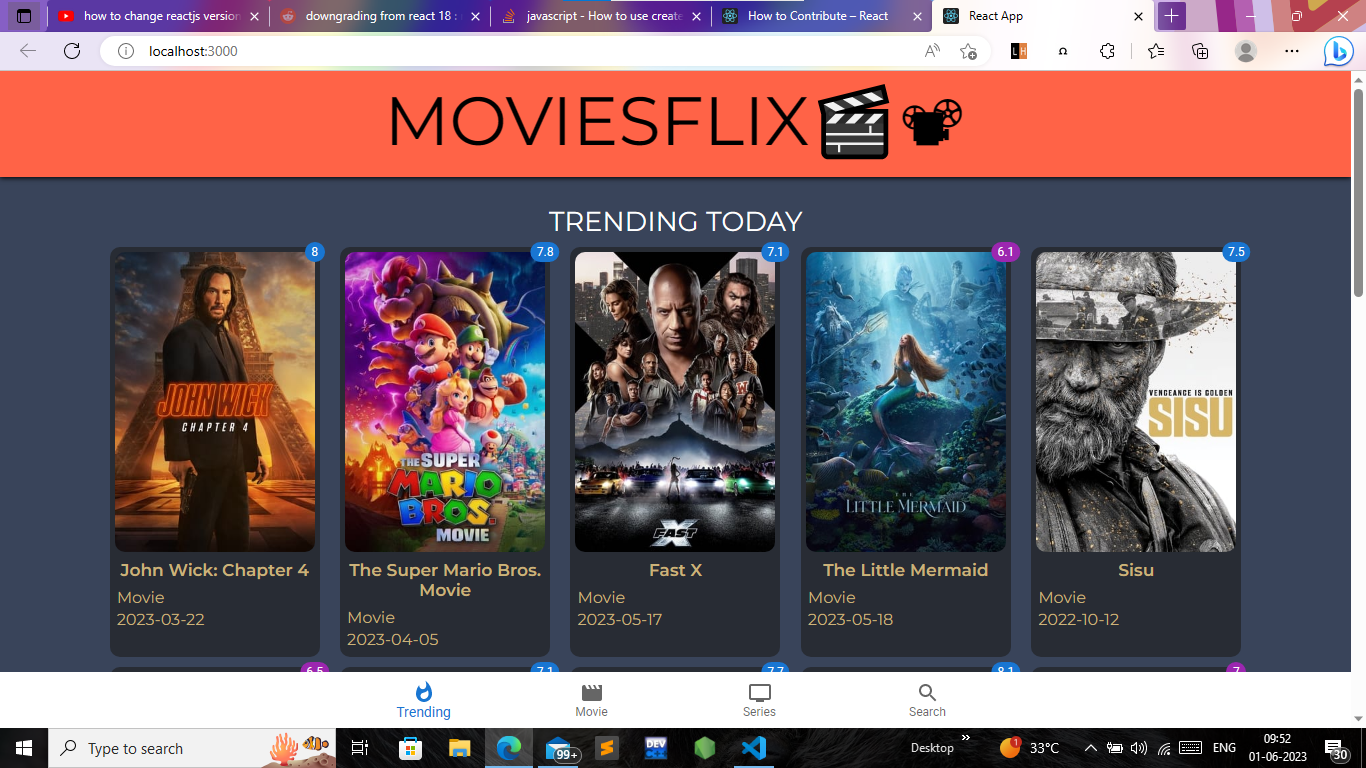Viewport: 1366px width, 768px height.
Task: Open Visual Studio Code from the taskbar
Action: pos(753,747)
